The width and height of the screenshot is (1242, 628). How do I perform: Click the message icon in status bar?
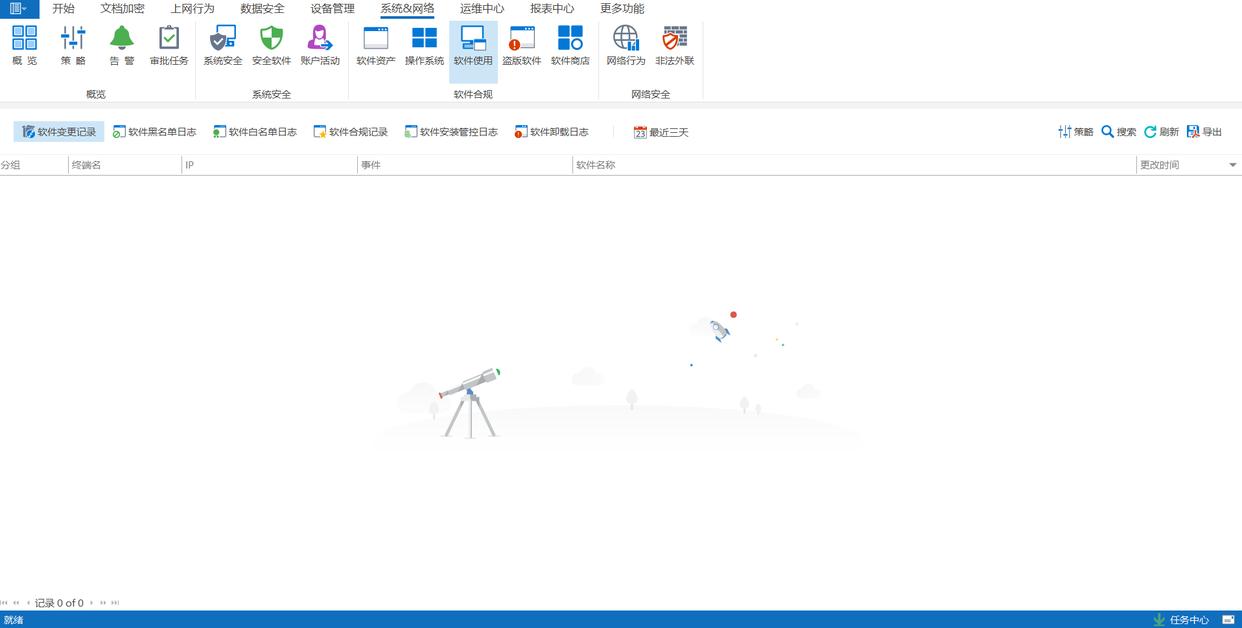point(1229,620)
